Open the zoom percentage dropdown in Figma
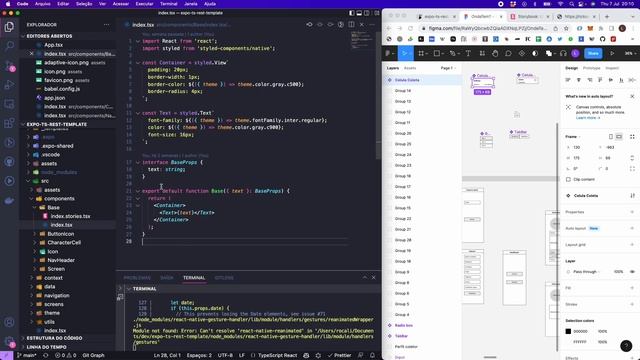This screenshot has height=360, width=640. 629,53
